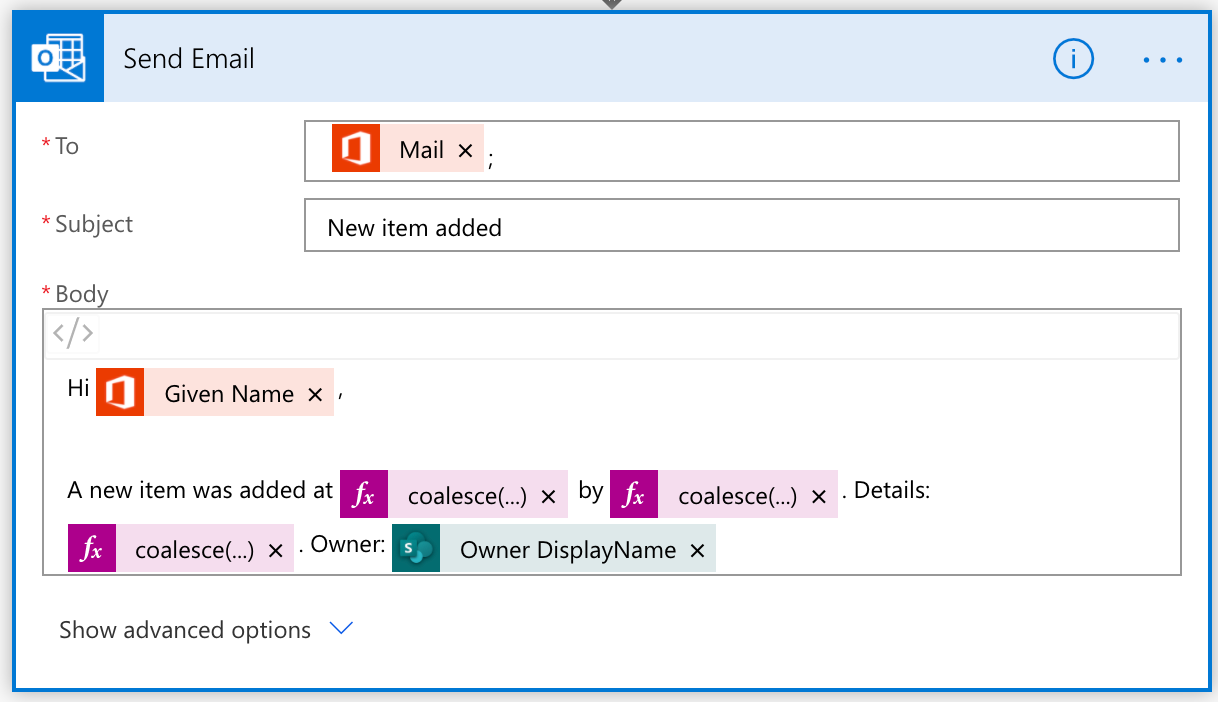Open the more actions ellipsis menu
Image resolution: width=1218 pixels, height=702 pixels.
[x=1161, y=59]
